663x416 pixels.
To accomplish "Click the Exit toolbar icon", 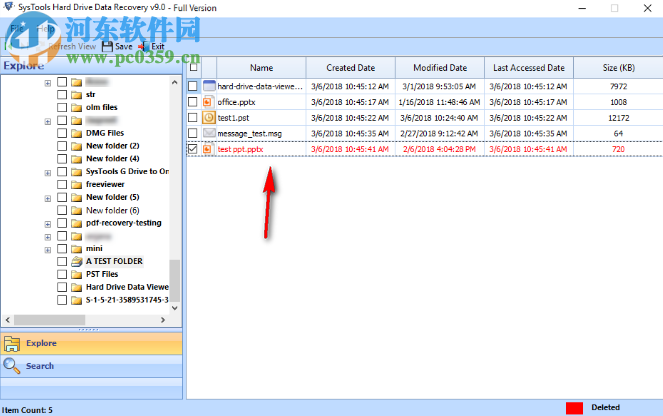I will (x=143, y=47).
